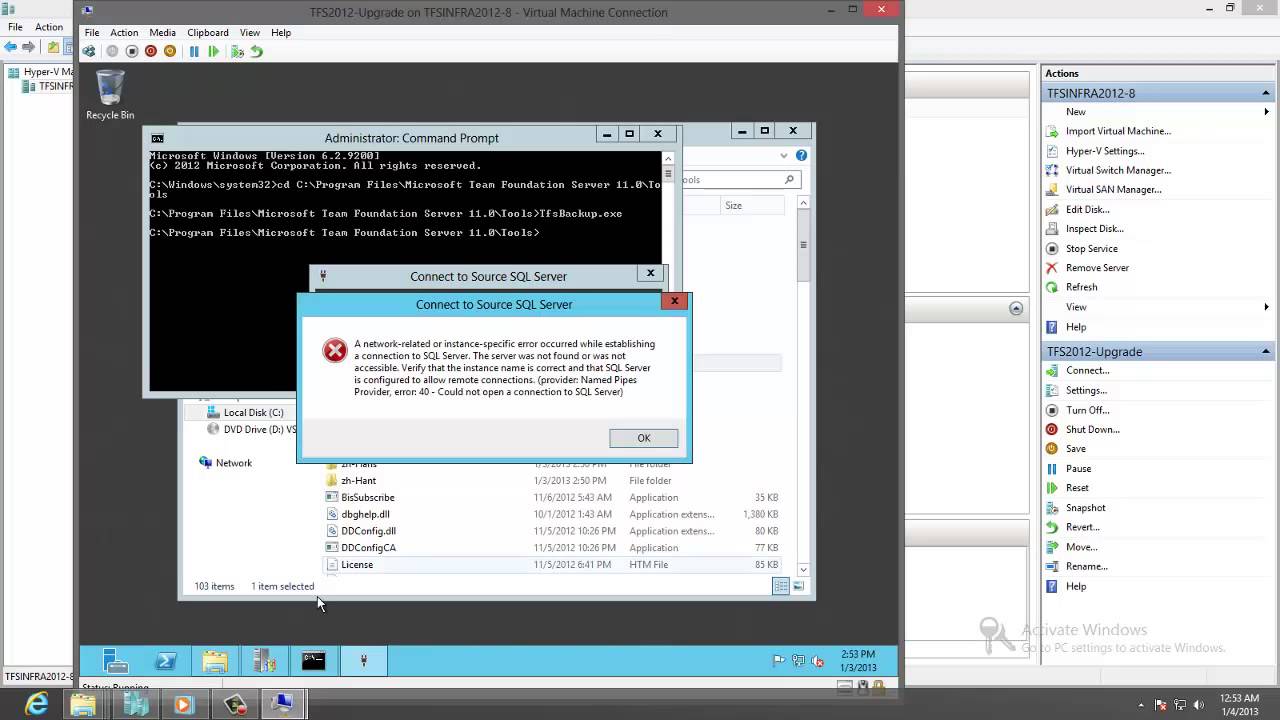Image resolution: width=1280 pixels, height=720 pixels.
Task: Click the orange Save icon in VM toolbar
Action: coord(170,51)
